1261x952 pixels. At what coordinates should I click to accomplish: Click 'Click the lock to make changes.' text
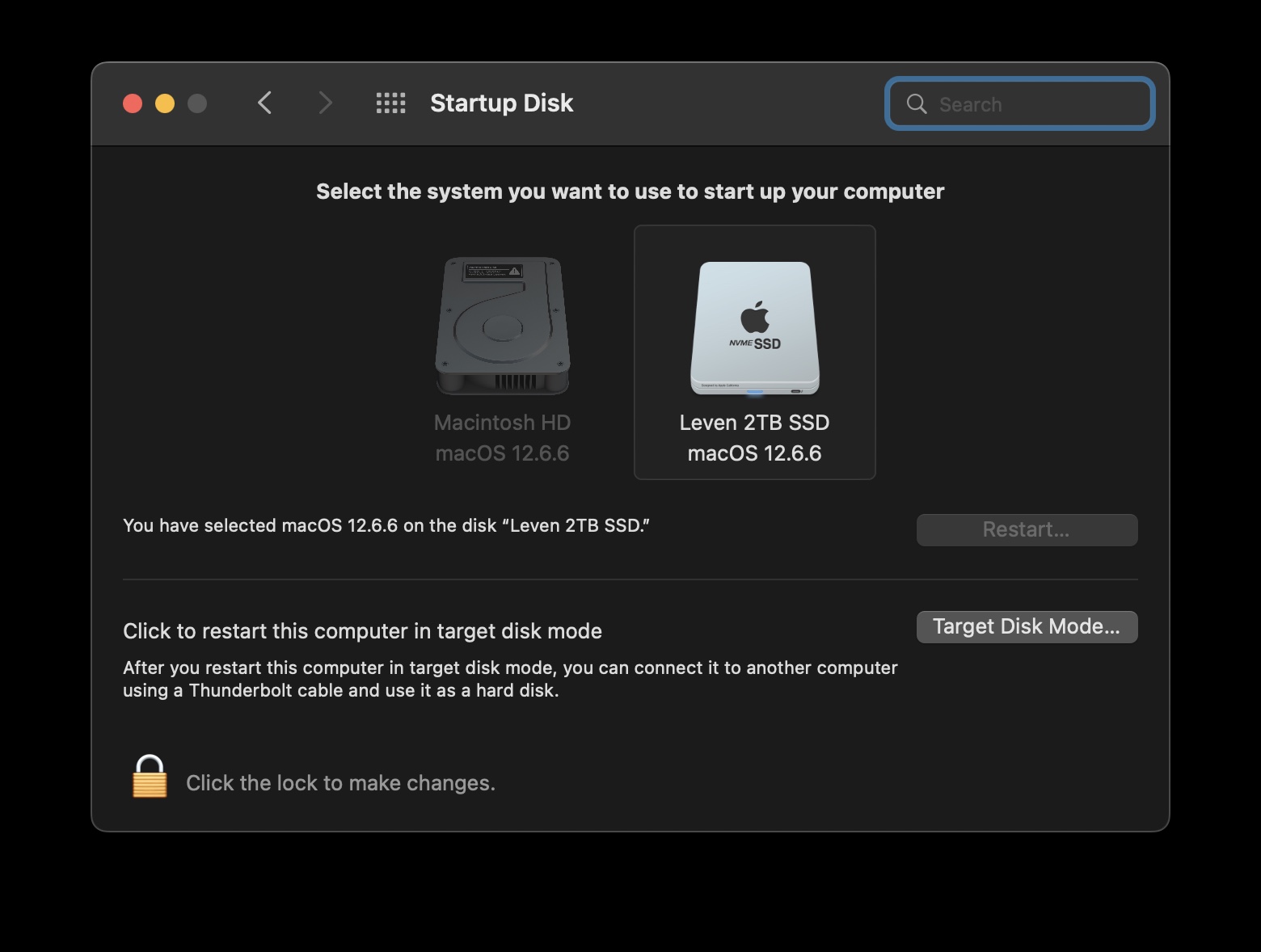point(340,783)
